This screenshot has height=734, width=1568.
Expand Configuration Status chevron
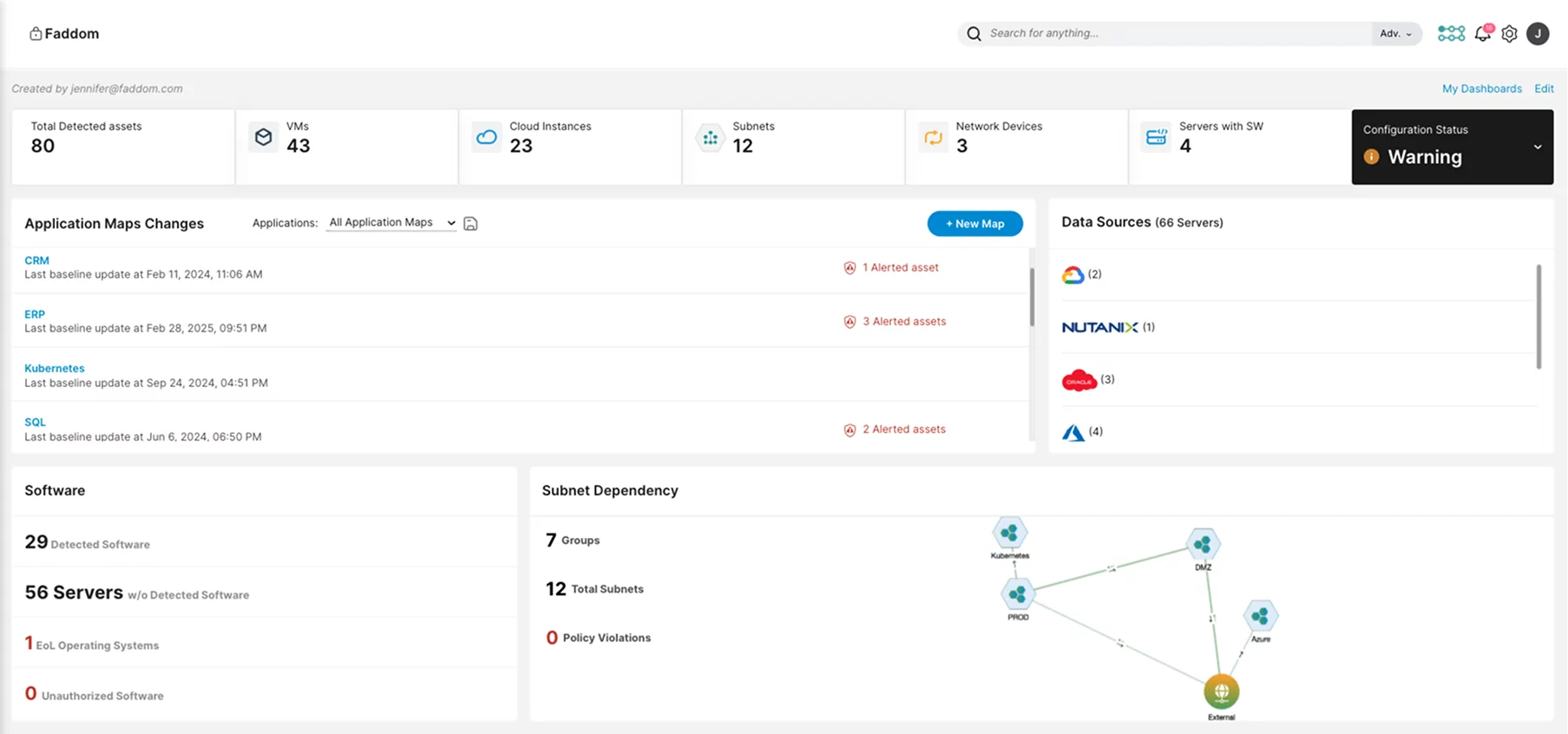[x=1537, y=147]
